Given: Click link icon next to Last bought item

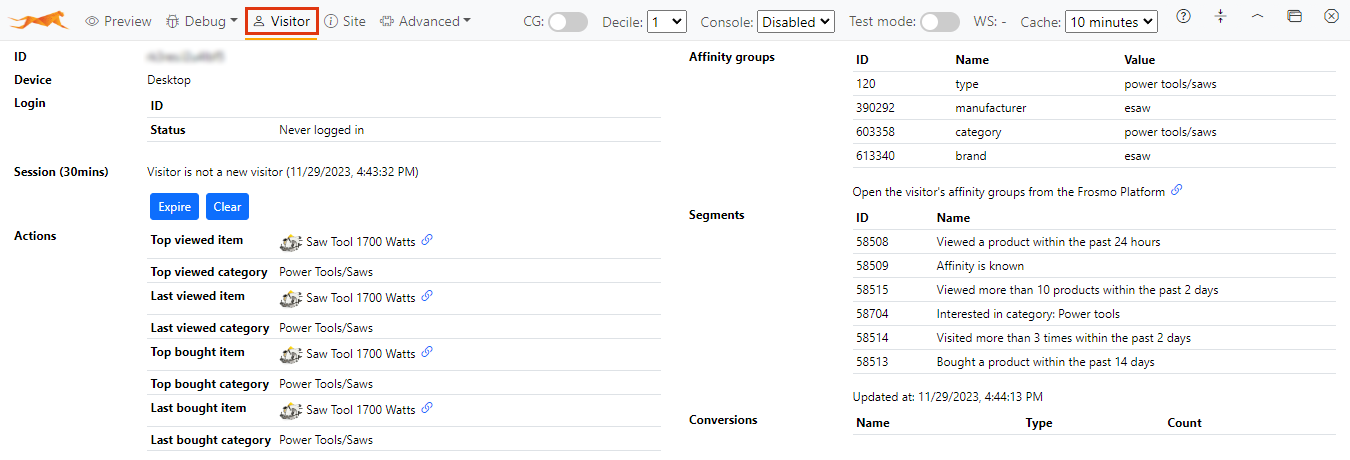Looking at the screenshot, I should coord(427,408).
